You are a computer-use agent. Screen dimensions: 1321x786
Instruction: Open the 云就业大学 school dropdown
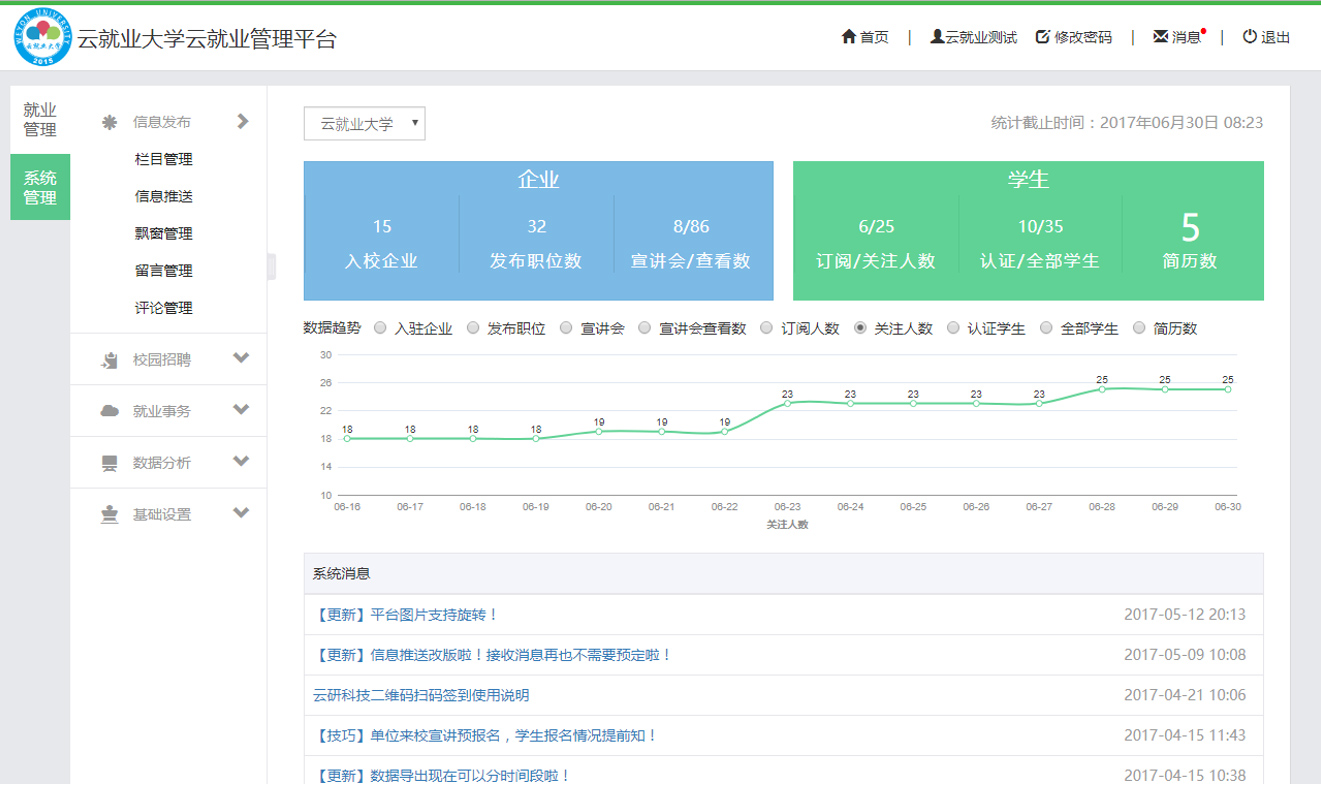coord(364,123)
